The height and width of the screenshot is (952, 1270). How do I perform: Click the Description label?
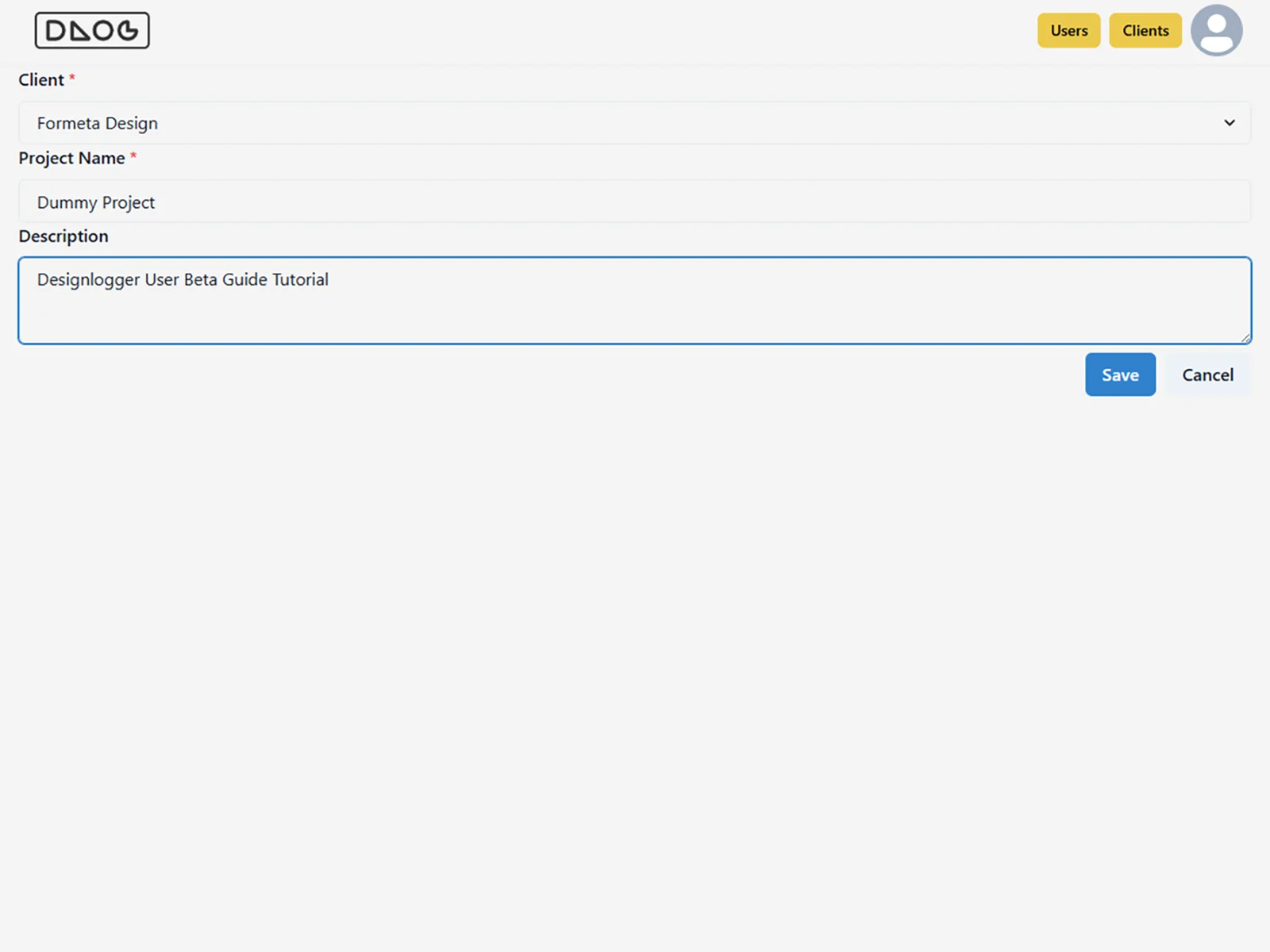point(63,236)
